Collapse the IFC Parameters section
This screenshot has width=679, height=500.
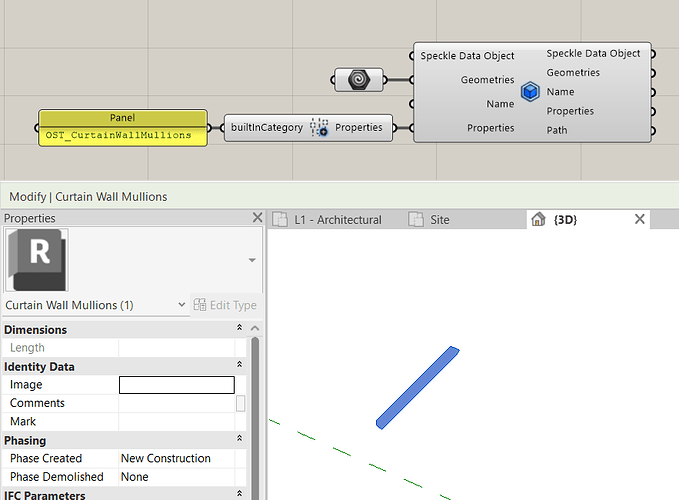coord(239,493)
